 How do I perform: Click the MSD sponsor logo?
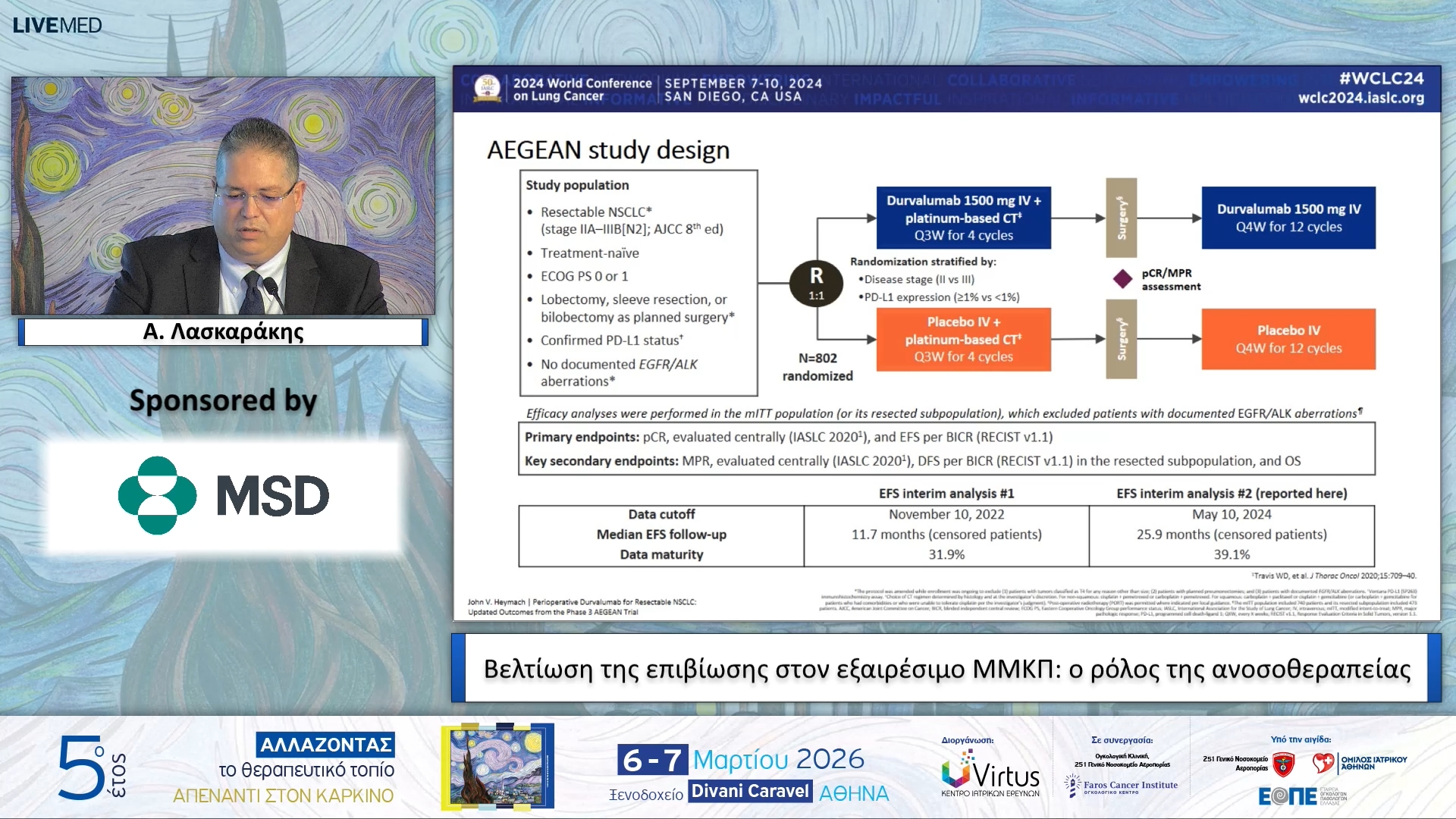click(x=224, y=495)
